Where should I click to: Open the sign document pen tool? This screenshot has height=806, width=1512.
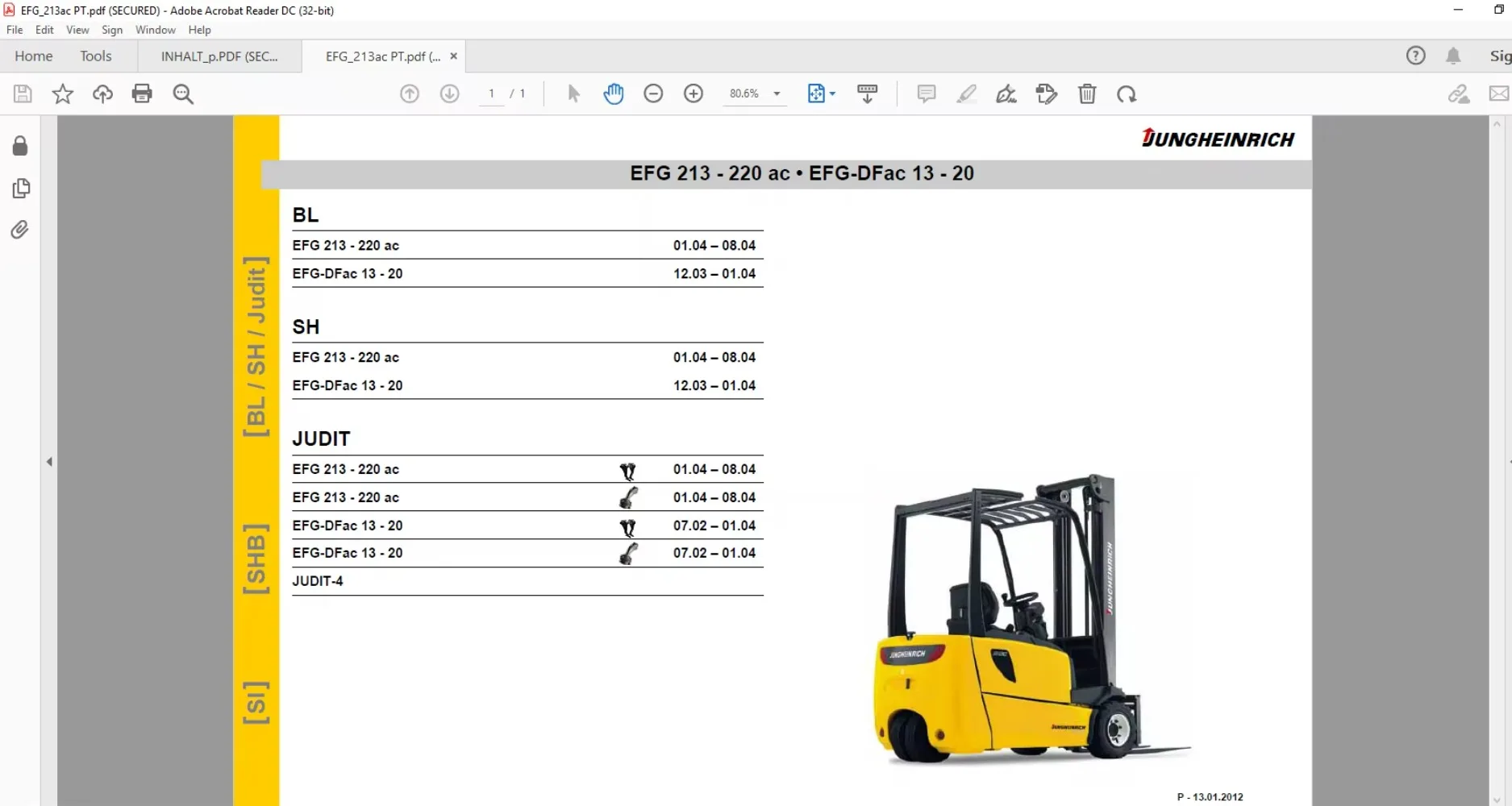pyautogui.click(x=1006, y=94)
